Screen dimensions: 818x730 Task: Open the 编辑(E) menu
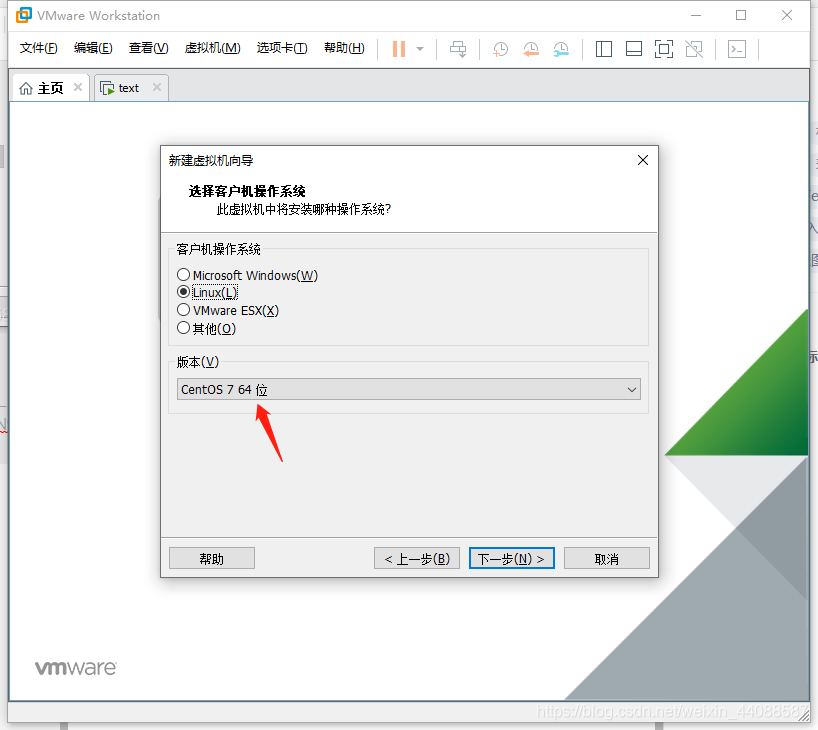point(93,48)
